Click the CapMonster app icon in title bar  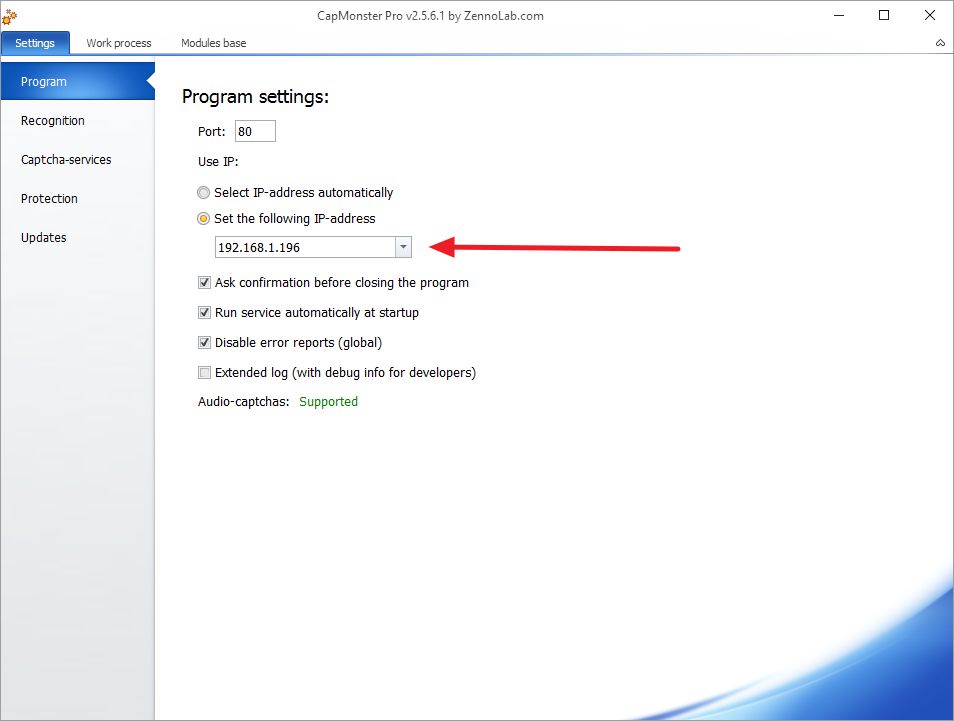tap(9, 16)
